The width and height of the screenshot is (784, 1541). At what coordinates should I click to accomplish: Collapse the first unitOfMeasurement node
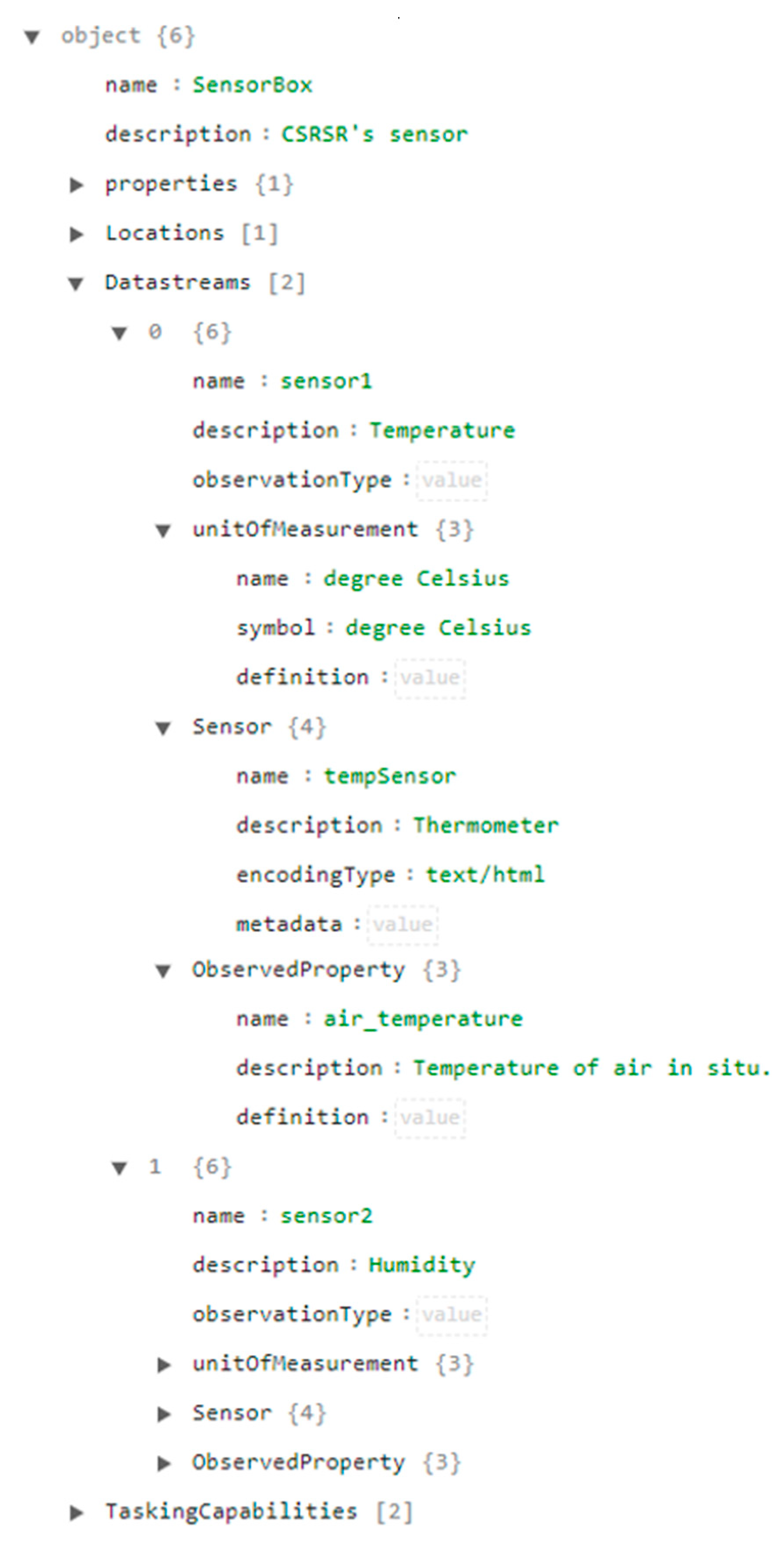pos(163,530)
